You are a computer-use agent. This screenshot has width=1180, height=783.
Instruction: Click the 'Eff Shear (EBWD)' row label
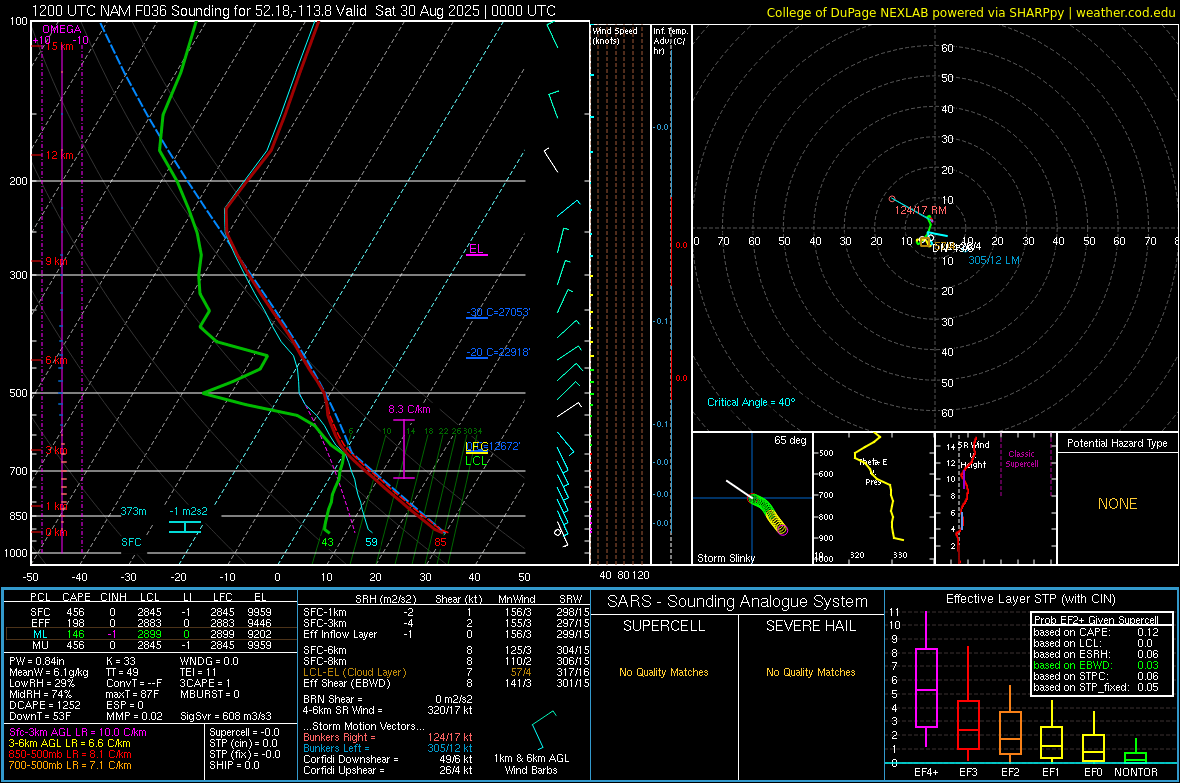point(347,684)
